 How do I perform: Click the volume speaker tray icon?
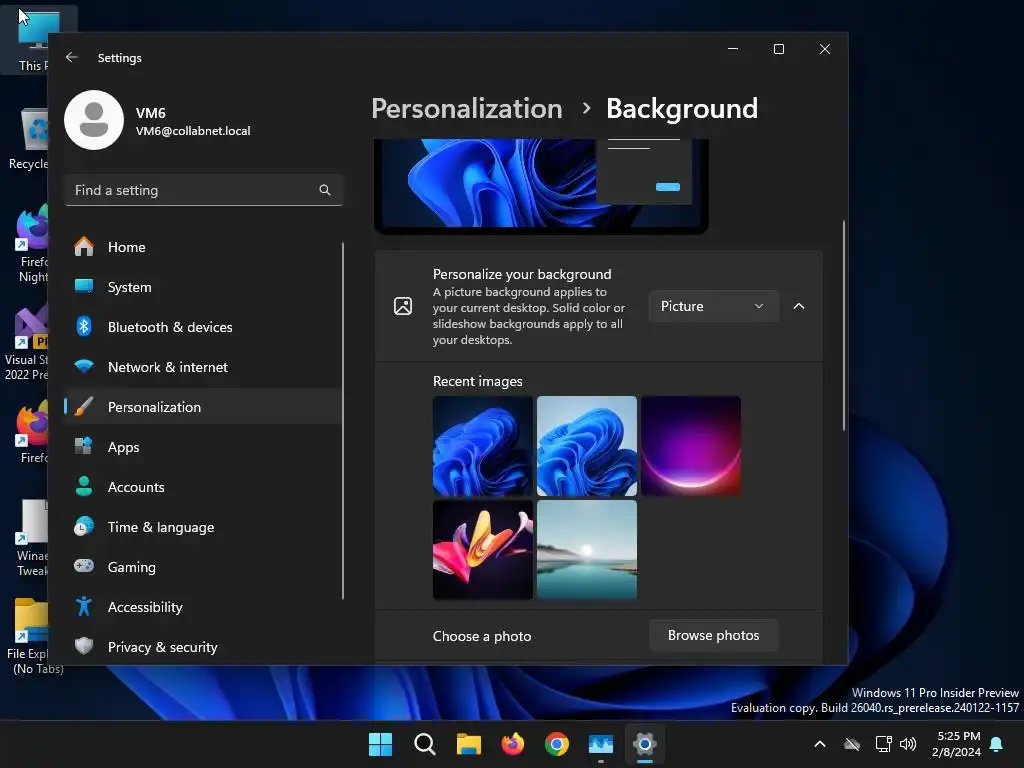click(908, 744)
